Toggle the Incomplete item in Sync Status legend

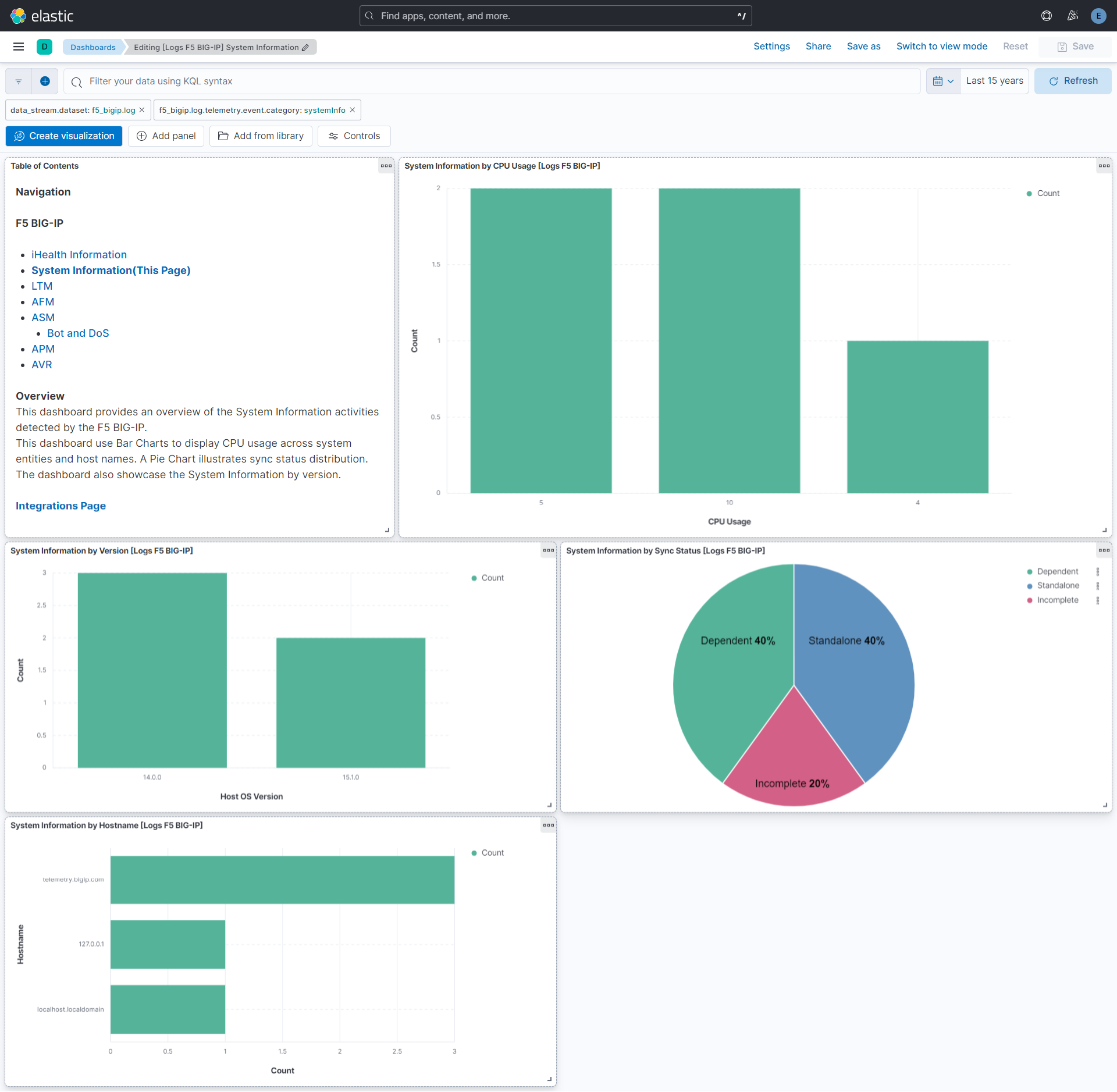coord(1058,600)
